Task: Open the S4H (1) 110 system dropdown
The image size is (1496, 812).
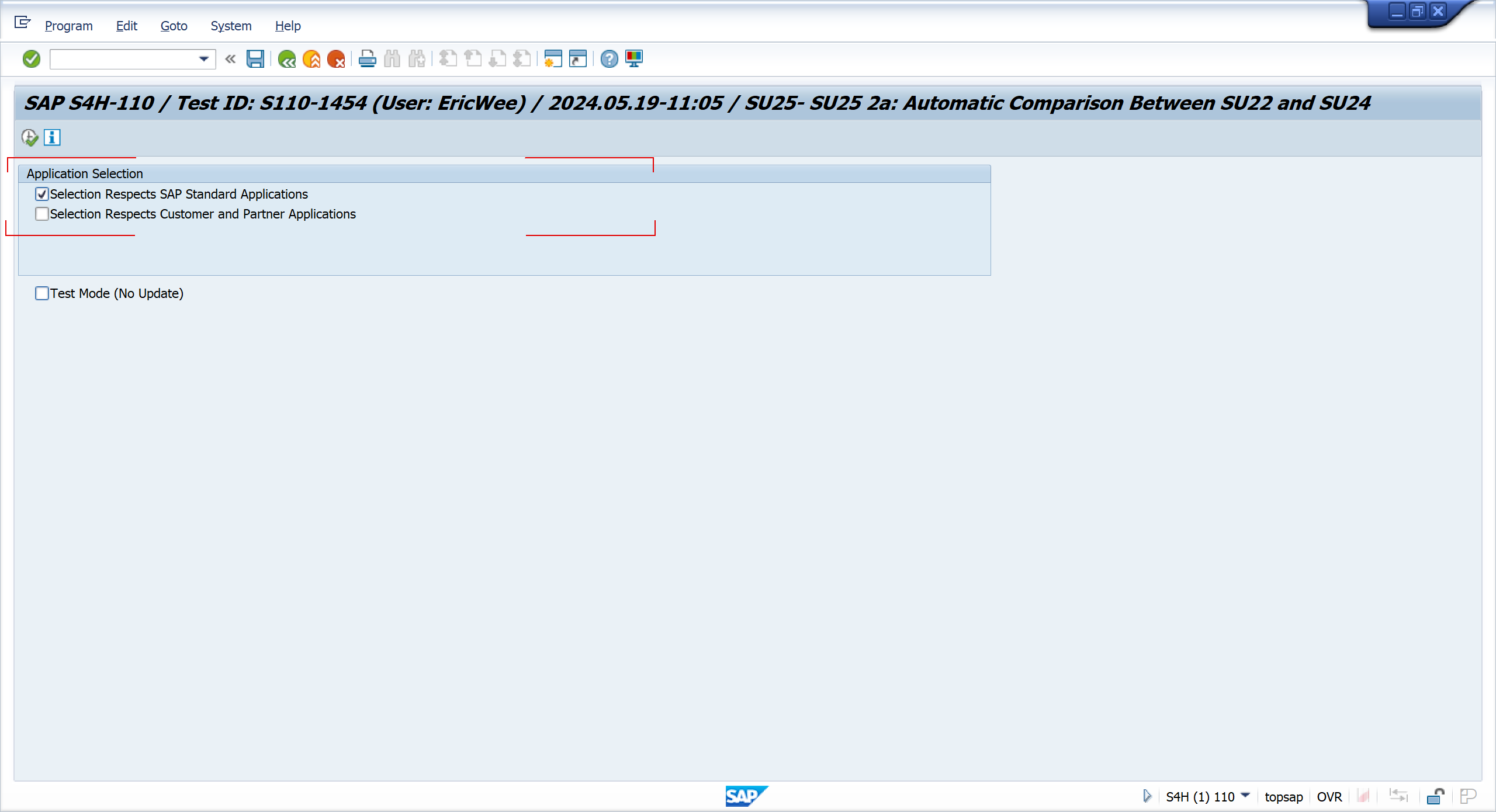Action: point(1245,796)
